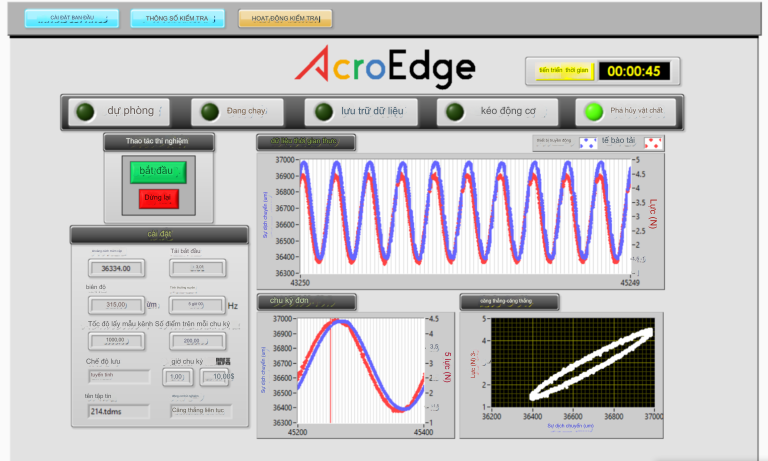Viewport: 768px width, 461px height.
Task: Click the 00:00:45 elapsed time display
Action: click(x=634, y=71)
